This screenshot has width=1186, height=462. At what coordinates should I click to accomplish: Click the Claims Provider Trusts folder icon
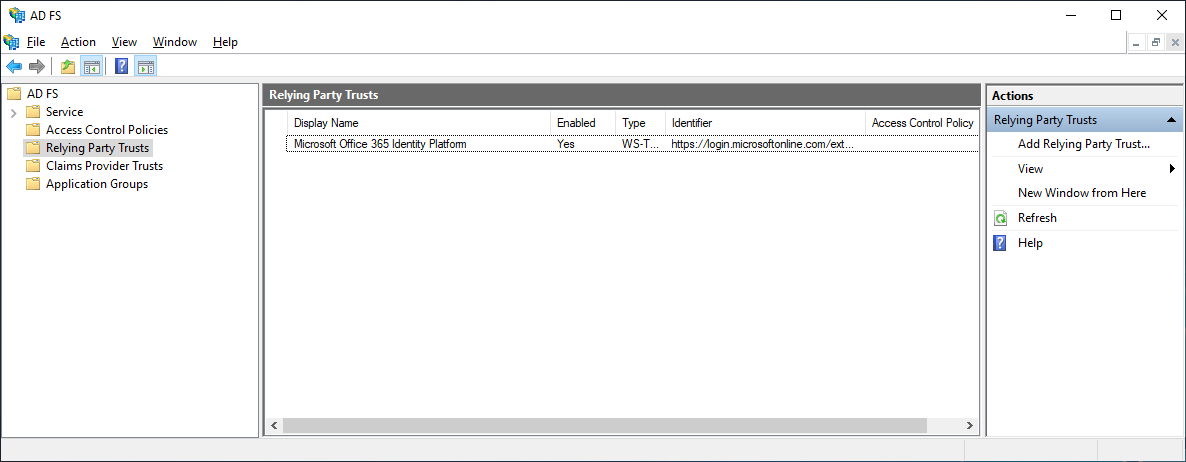(32, 166)
